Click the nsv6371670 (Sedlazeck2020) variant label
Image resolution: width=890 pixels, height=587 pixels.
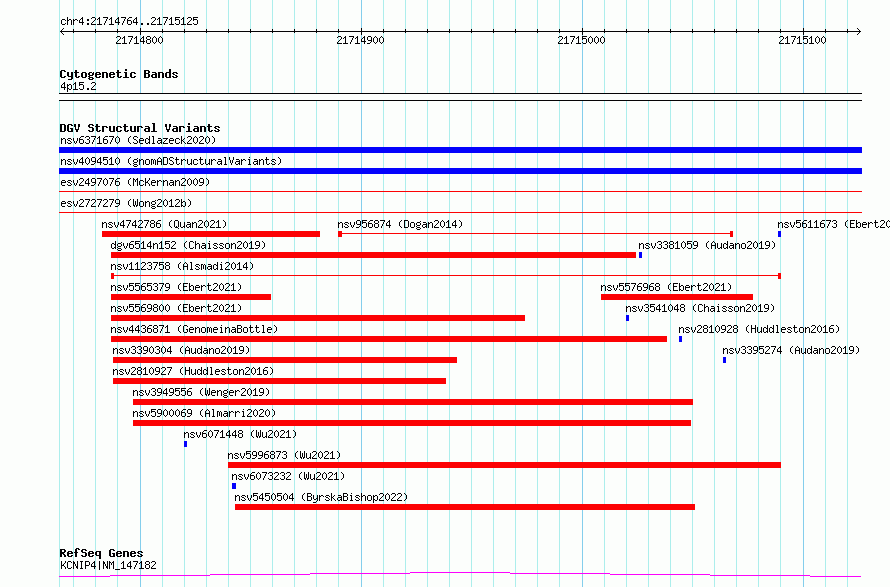pyautogui.click(x=138, y=140)
